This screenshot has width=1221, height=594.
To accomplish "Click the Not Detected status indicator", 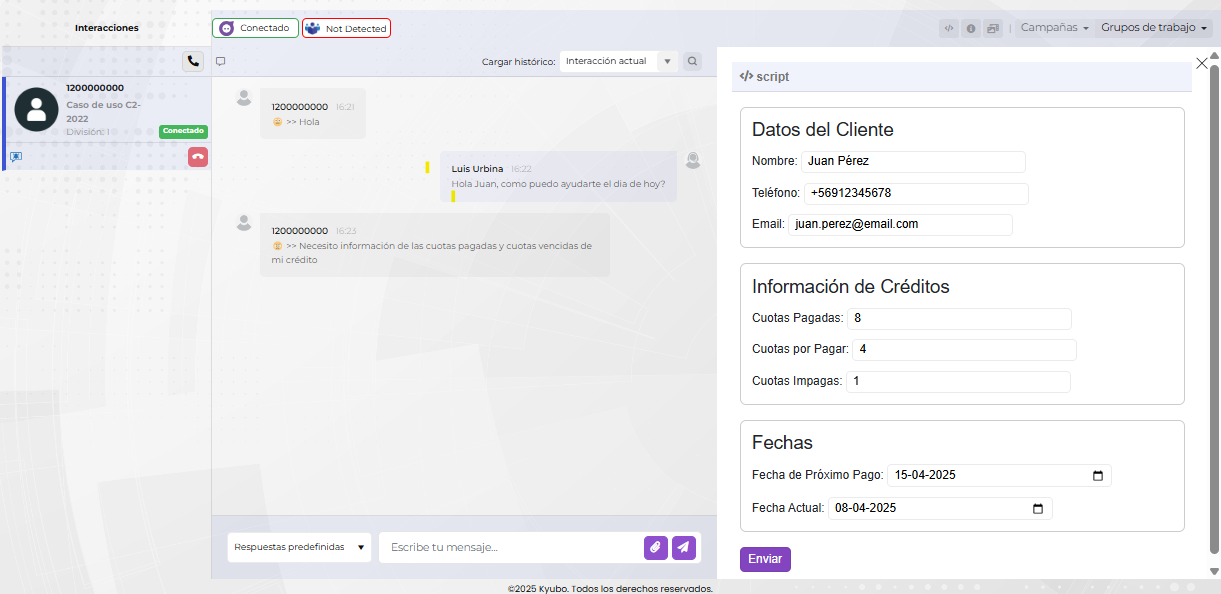I will (x=346, y=28).
